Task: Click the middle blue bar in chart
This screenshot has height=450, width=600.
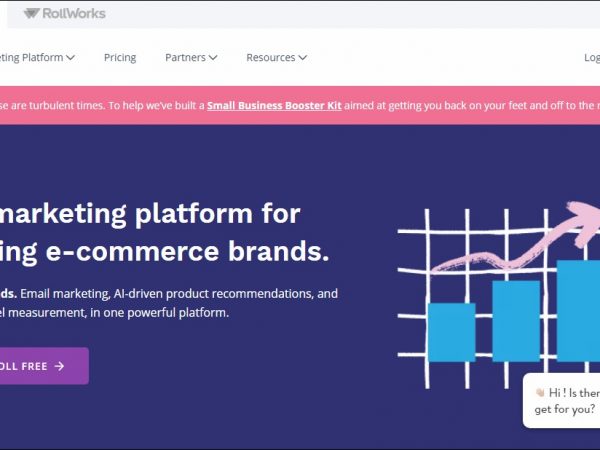Action: [x=515, y=320]
